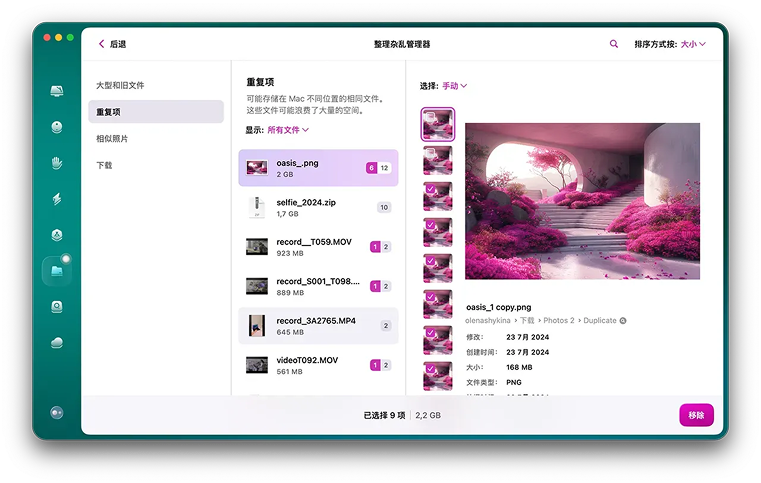Screen dimensions: 761x483
Task: Open Photos 2 in the file path
Action: click(x=559, y=320)
